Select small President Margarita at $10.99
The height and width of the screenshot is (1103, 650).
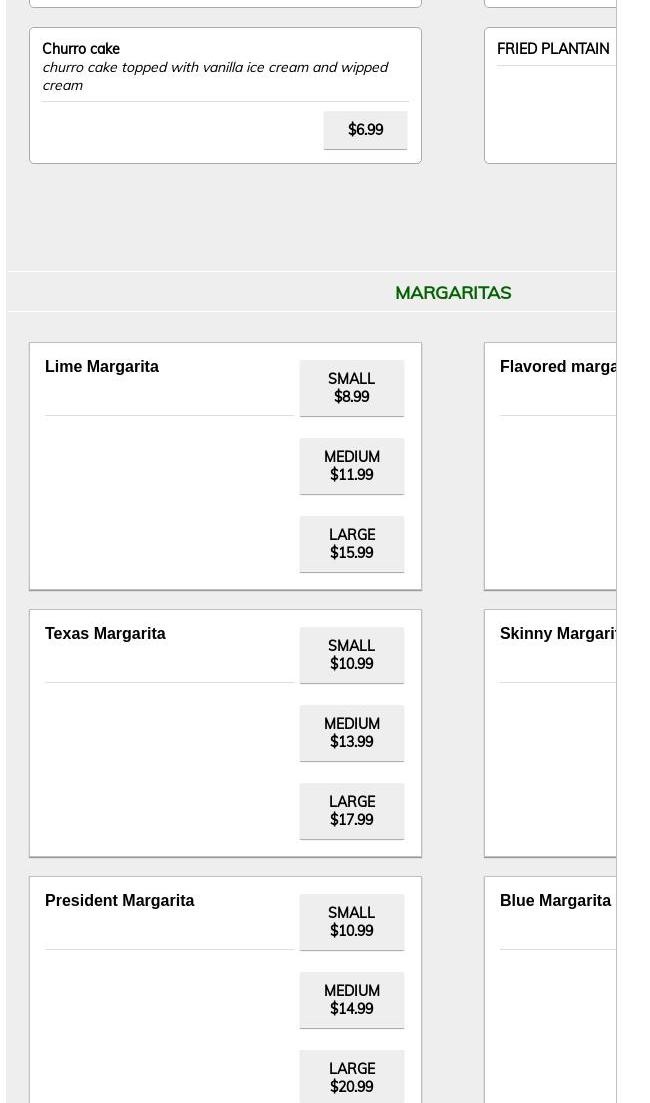352,922
